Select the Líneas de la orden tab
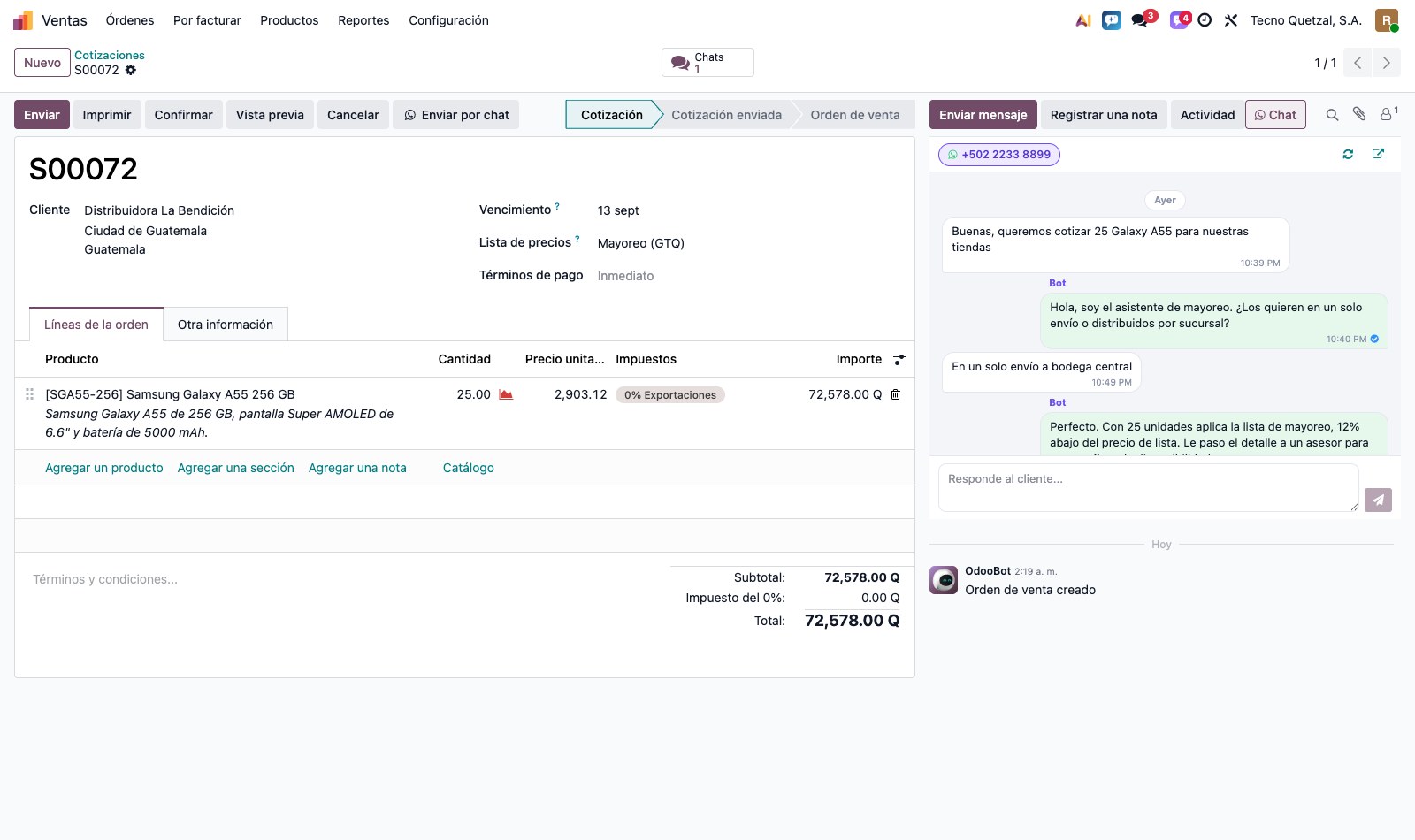The width and height of the screenshot is (1415, 840). [96, 325]
